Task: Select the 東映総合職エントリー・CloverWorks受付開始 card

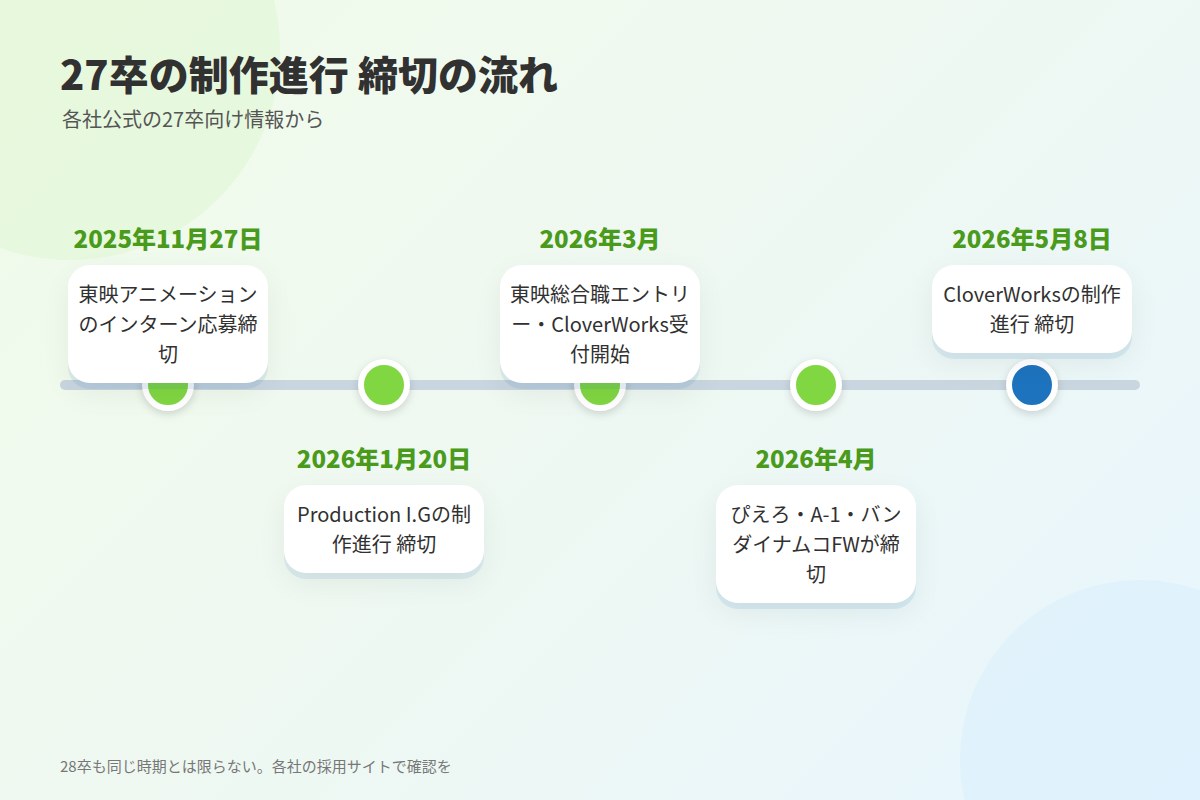Action: click(x=600, y=324)
